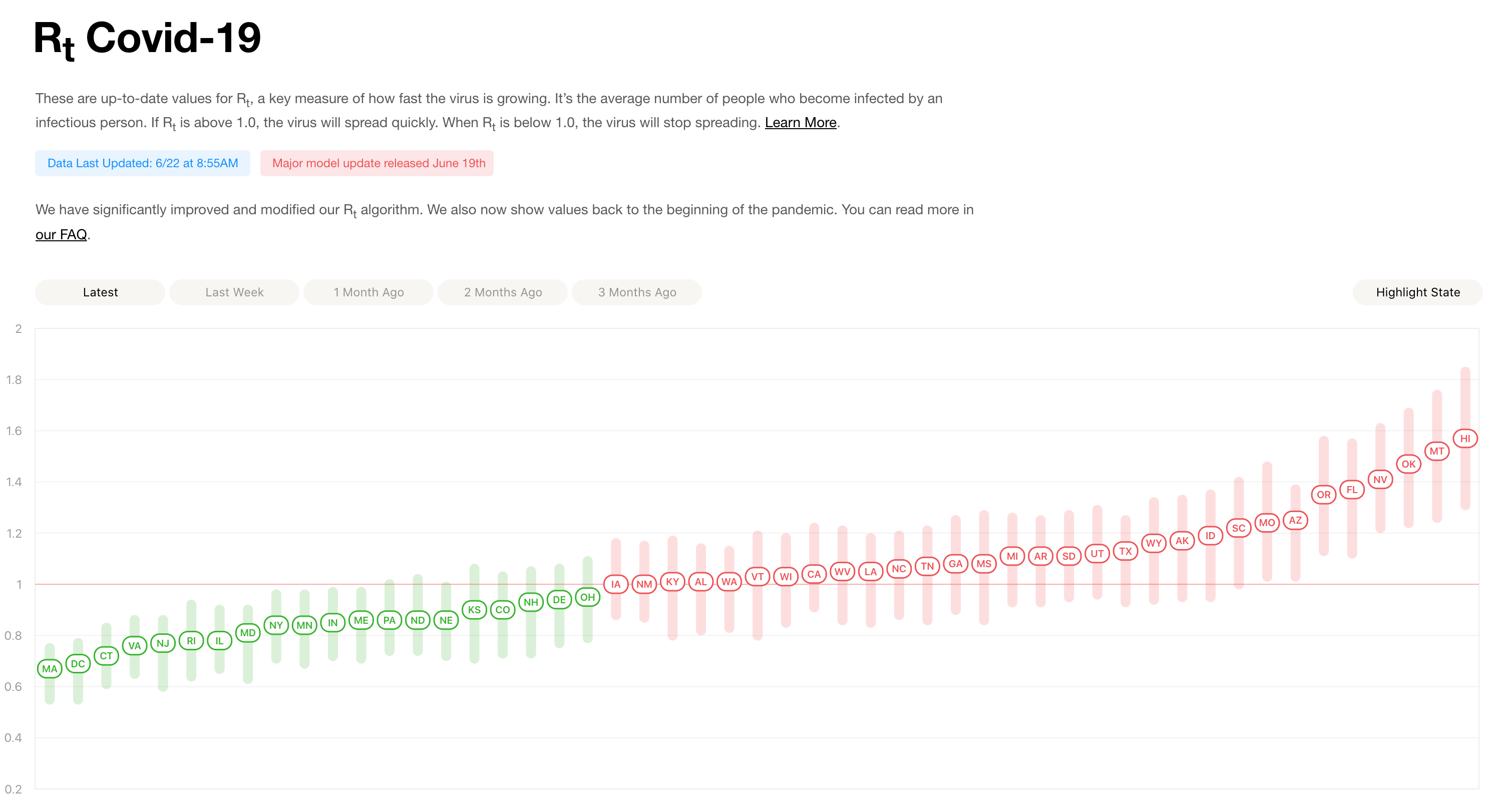
Task: Select the AZ state bubble
Action: [1295, 520]
